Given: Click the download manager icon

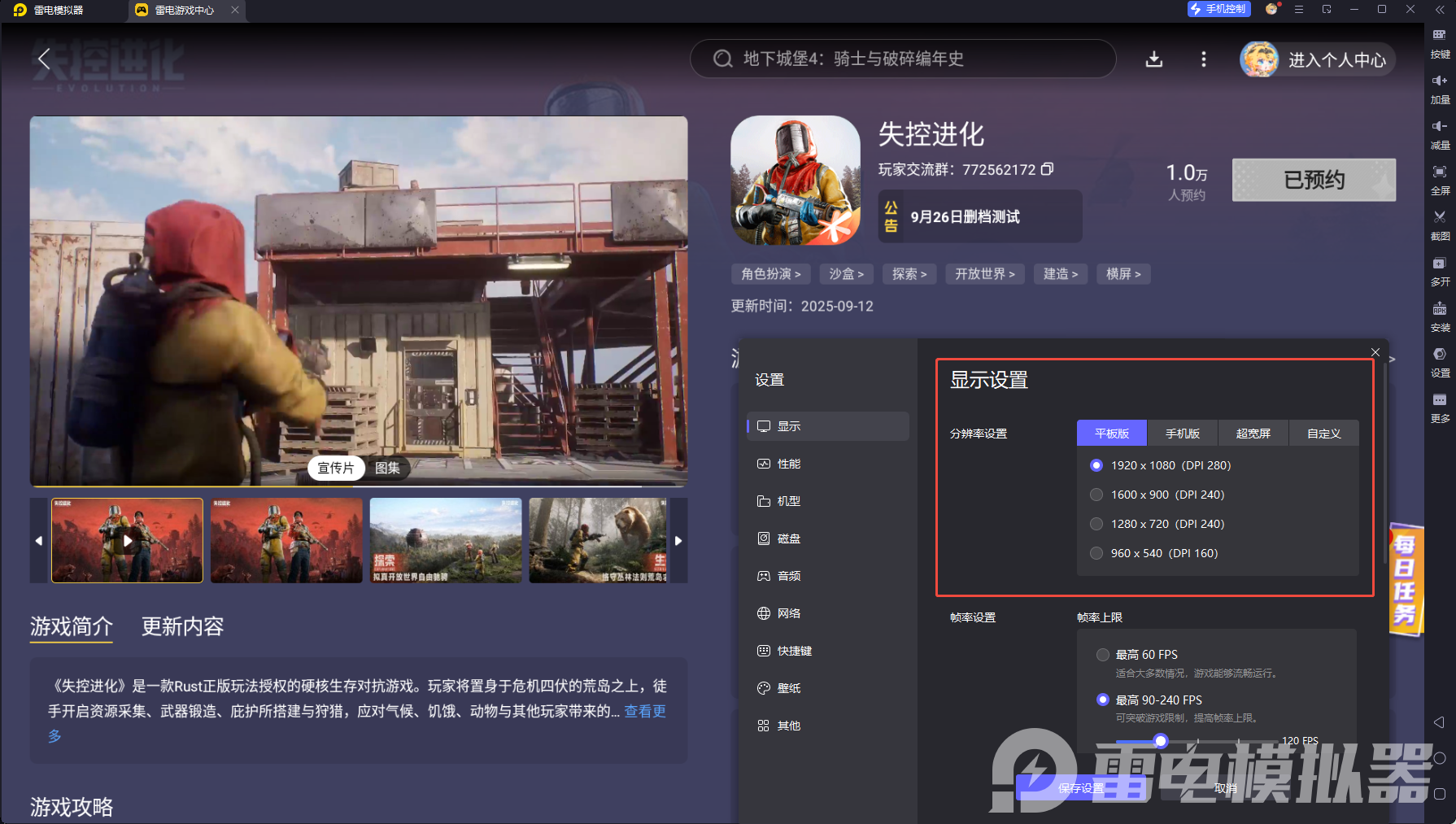Looking at the screenshot, I should [1153, 59].
